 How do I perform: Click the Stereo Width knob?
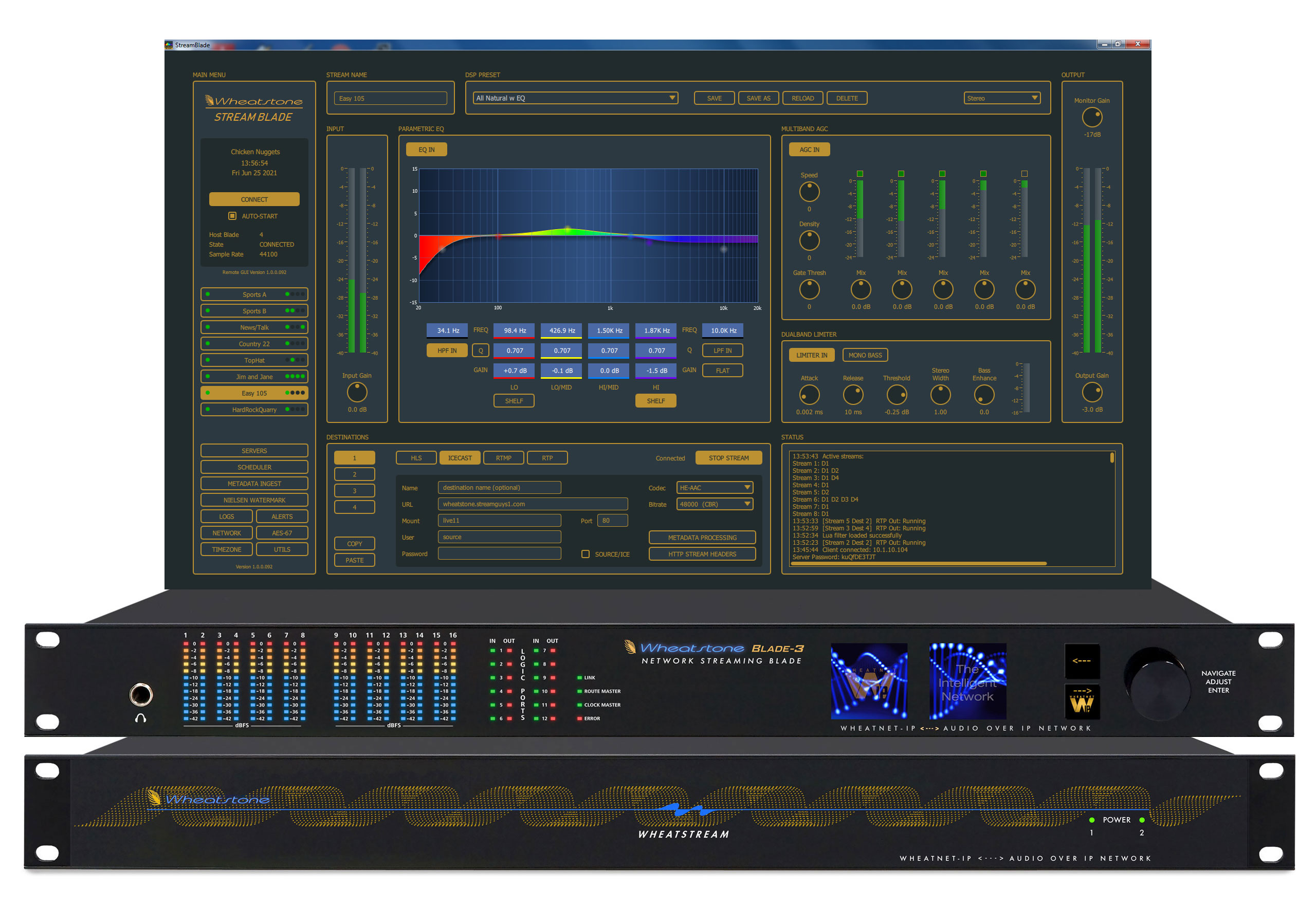[940, 395]
